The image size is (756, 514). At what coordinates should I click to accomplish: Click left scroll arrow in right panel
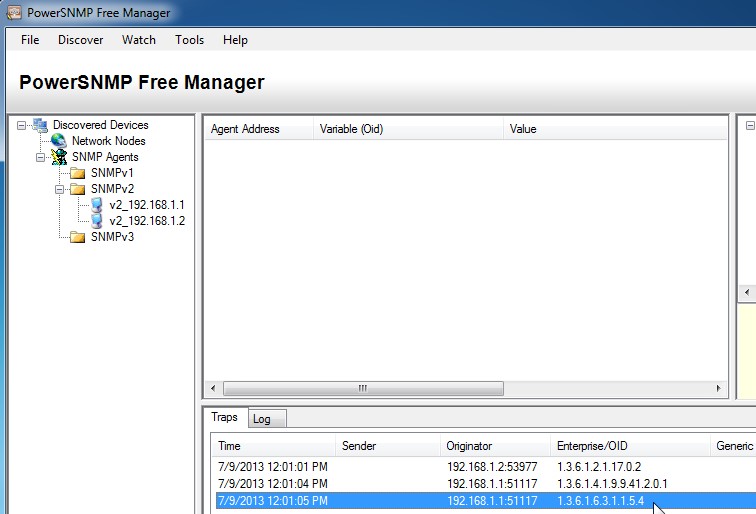pyautogui.click(x=747, y=292)
